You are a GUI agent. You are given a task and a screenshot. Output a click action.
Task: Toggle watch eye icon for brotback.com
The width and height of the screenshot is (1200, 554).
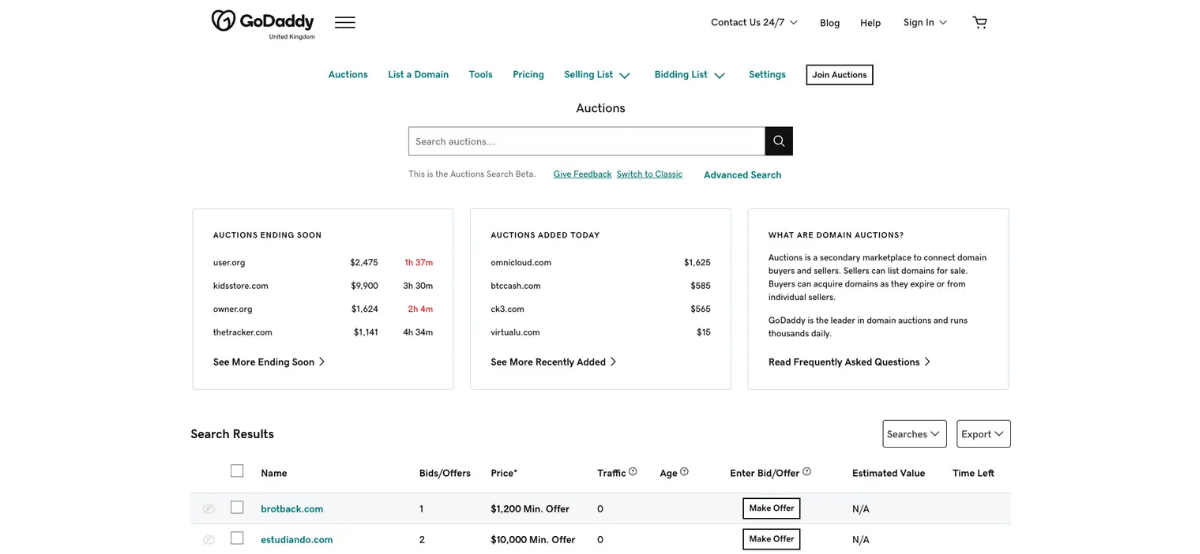pos(208,509)
